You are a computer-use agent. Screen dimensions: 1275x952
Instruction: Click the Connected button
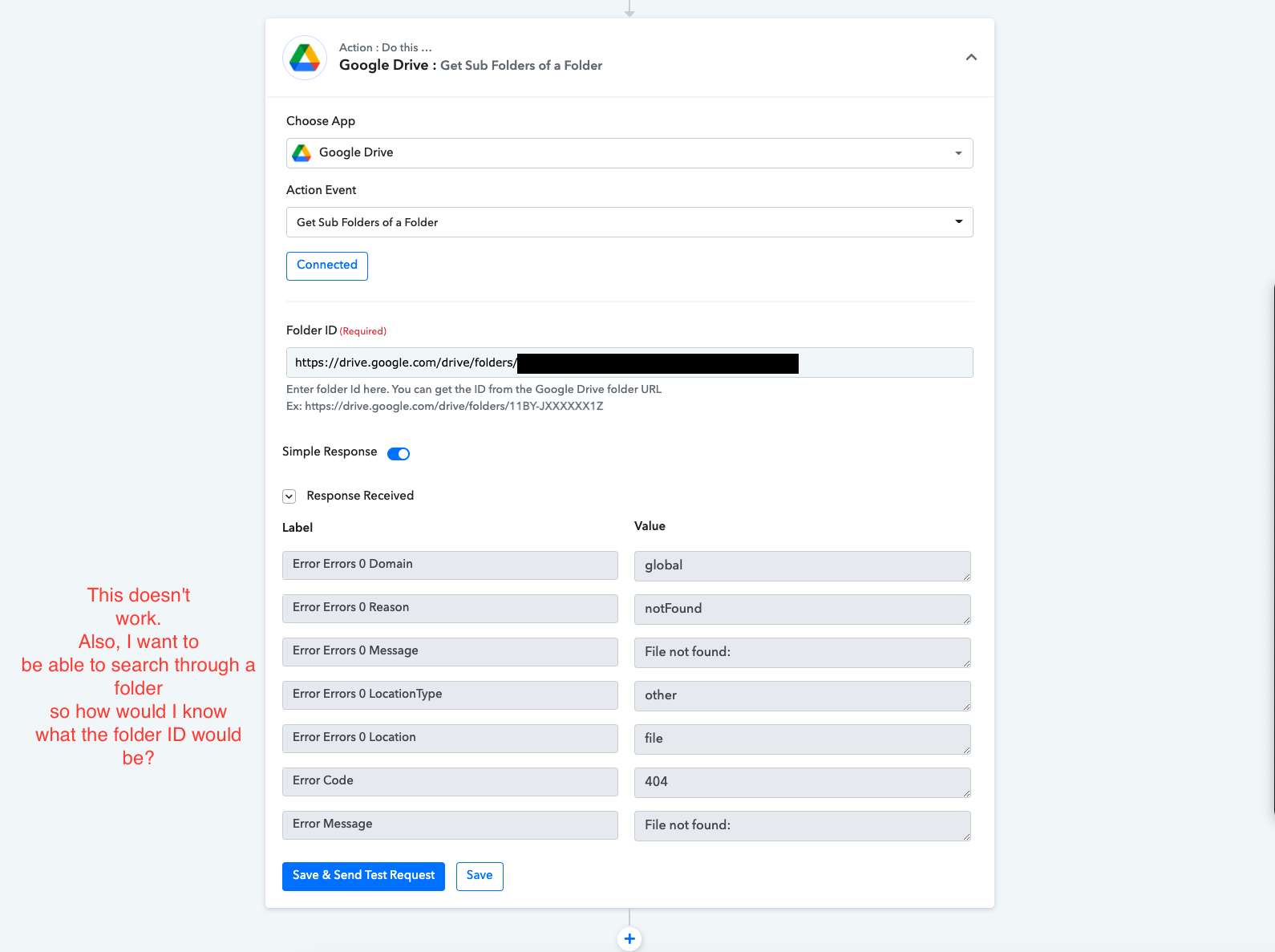click(327, 265)
